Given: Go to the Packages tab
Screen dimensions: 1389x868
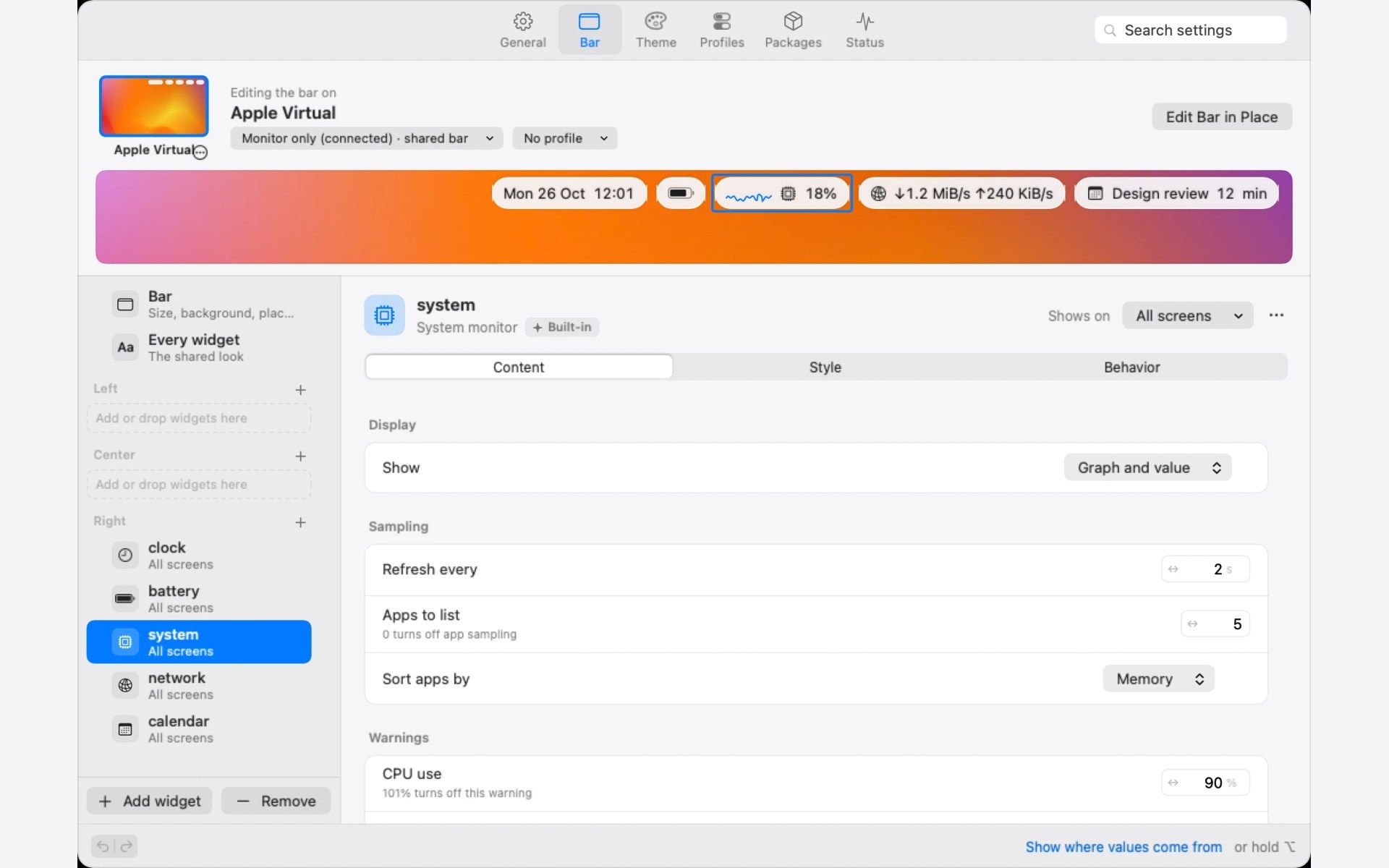Looking at the screenshot, I should point(793,30).
